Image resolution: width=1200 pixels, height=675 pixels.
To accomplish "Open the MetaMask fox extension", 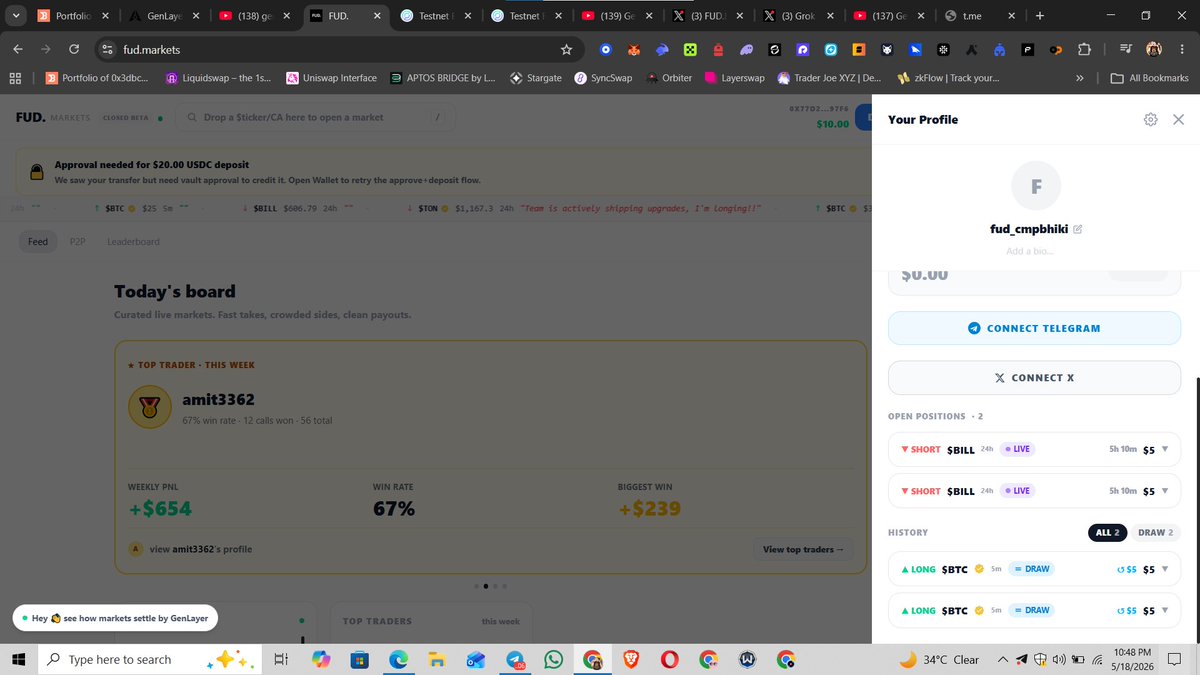I will point(633,49).
